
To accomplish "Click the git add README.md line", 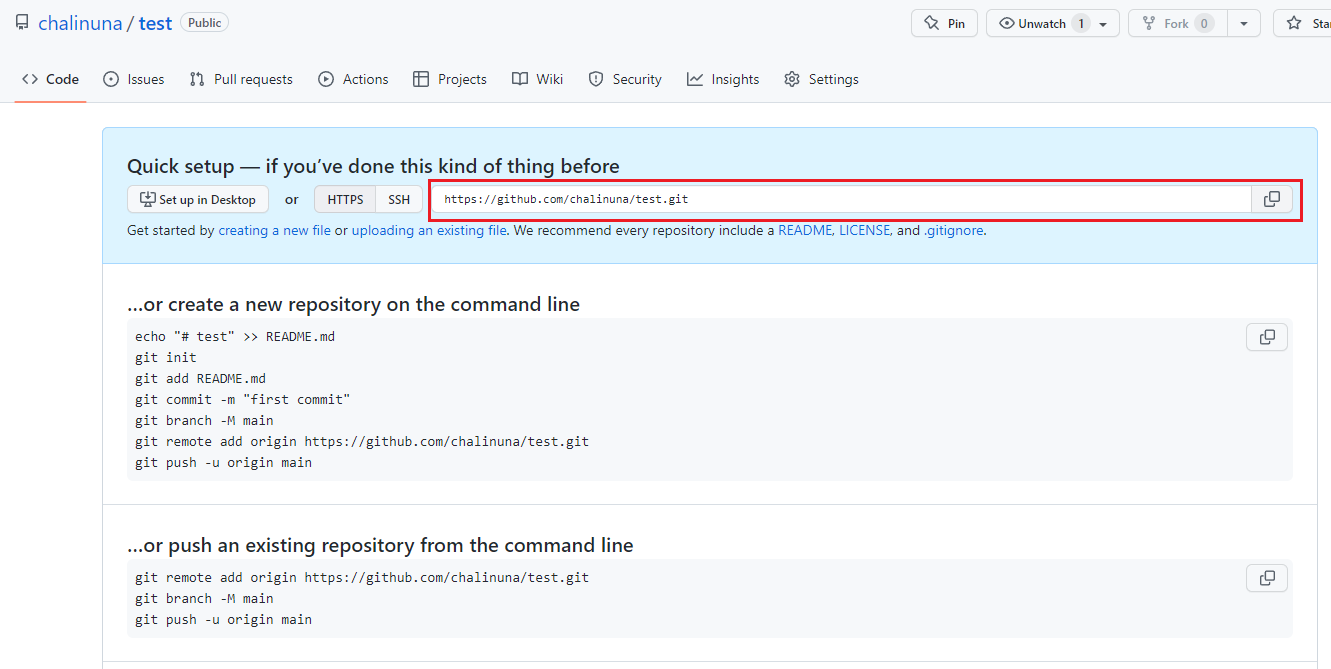I will point(200,379).
